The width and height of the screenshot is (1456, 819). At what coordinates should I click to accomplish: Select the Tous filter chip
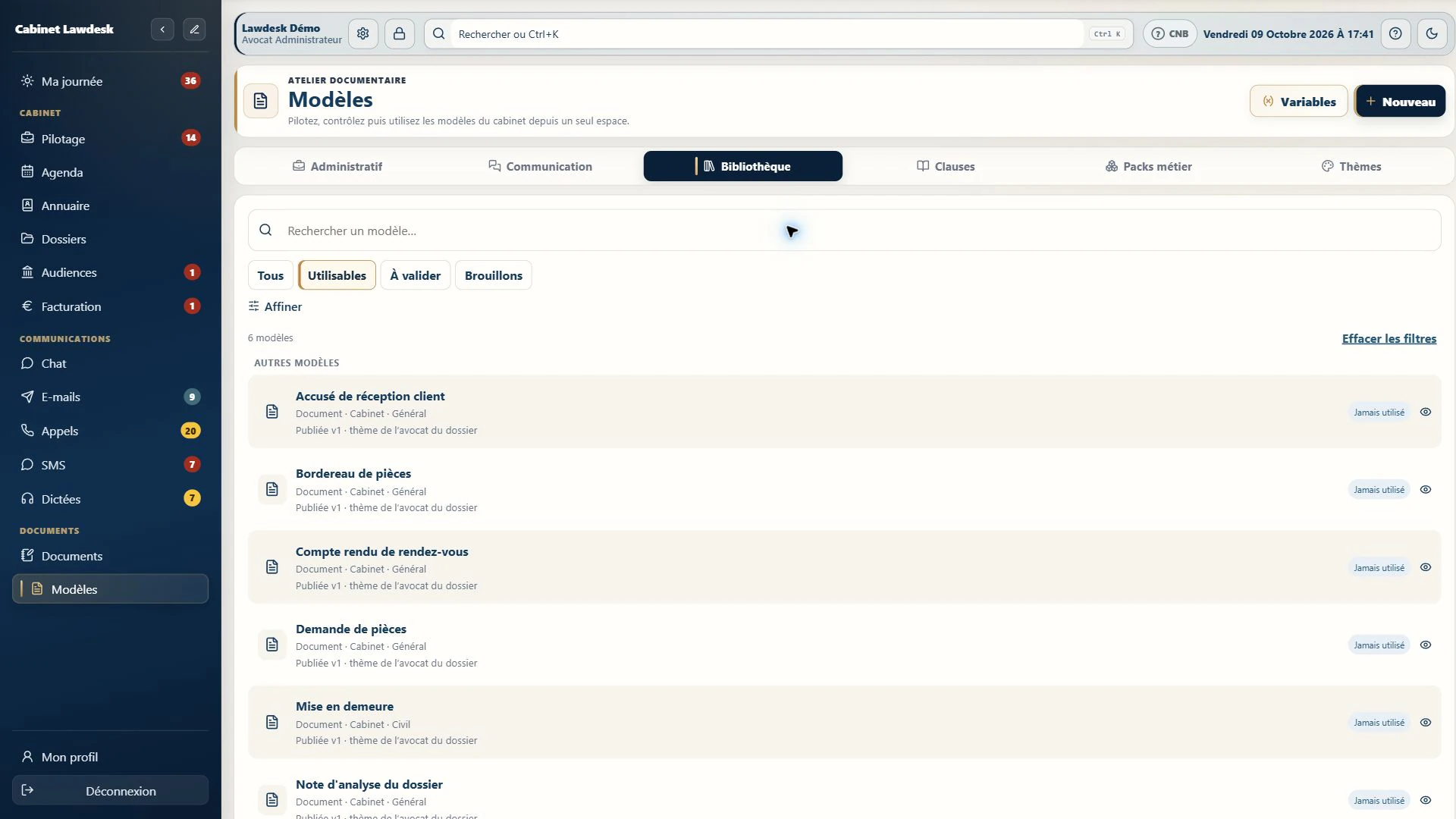click(x=271, y=275)
